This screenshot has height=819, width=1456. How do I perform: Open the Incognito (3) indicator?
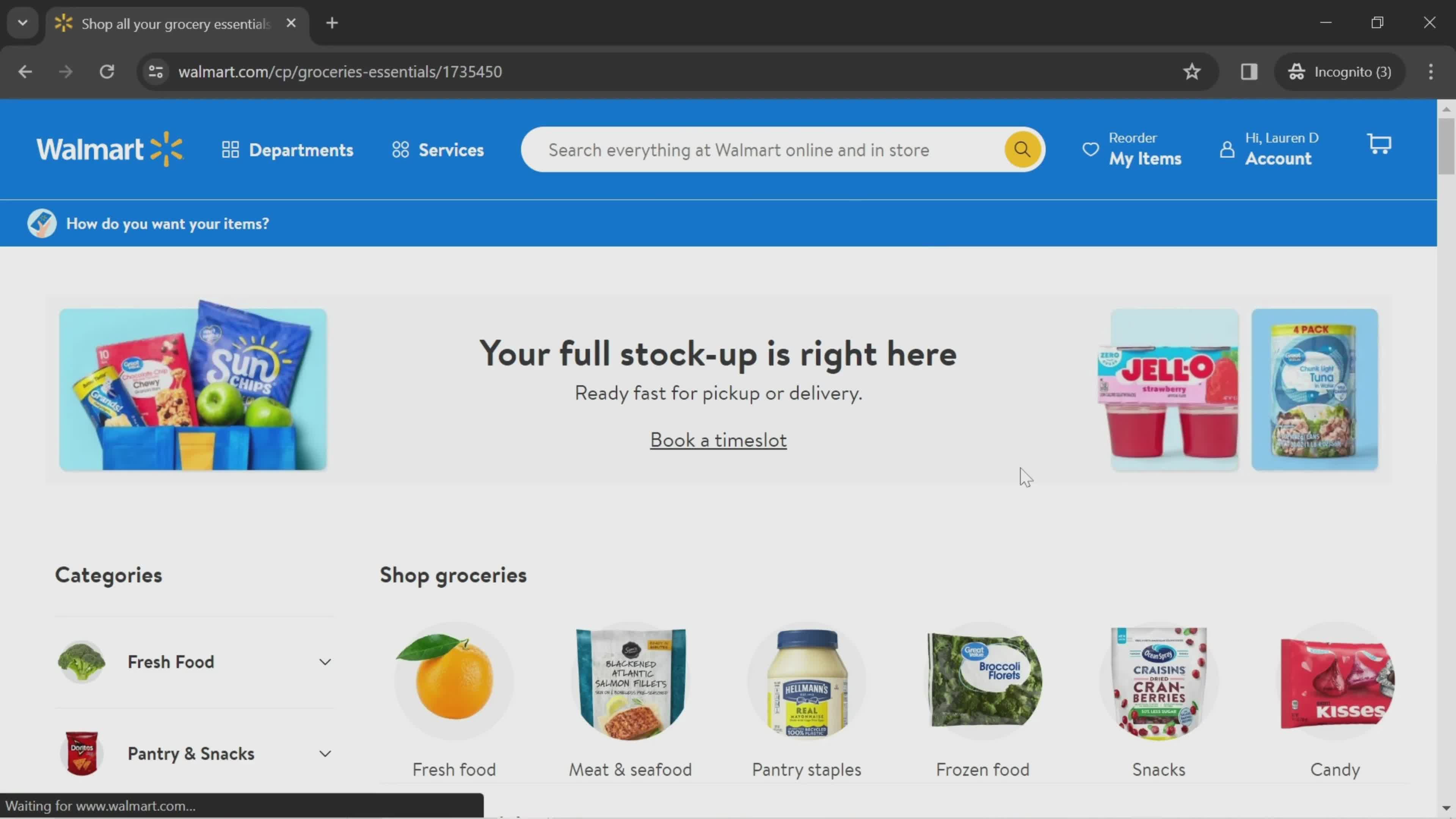point(1339,72)
